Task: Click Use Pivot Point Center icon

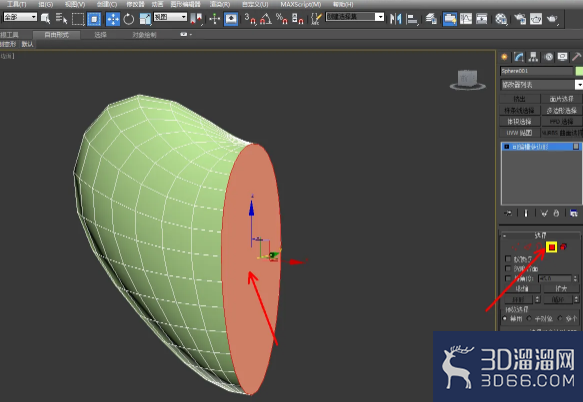Action: pos(196,19)
